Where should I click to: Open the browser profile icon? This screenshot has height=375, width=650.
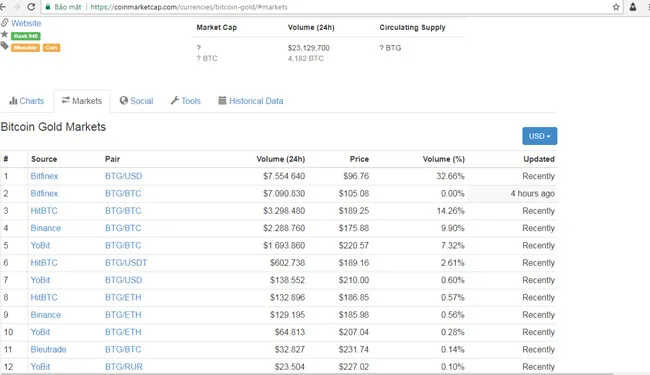pyautogui.click(x=633, y=7)
